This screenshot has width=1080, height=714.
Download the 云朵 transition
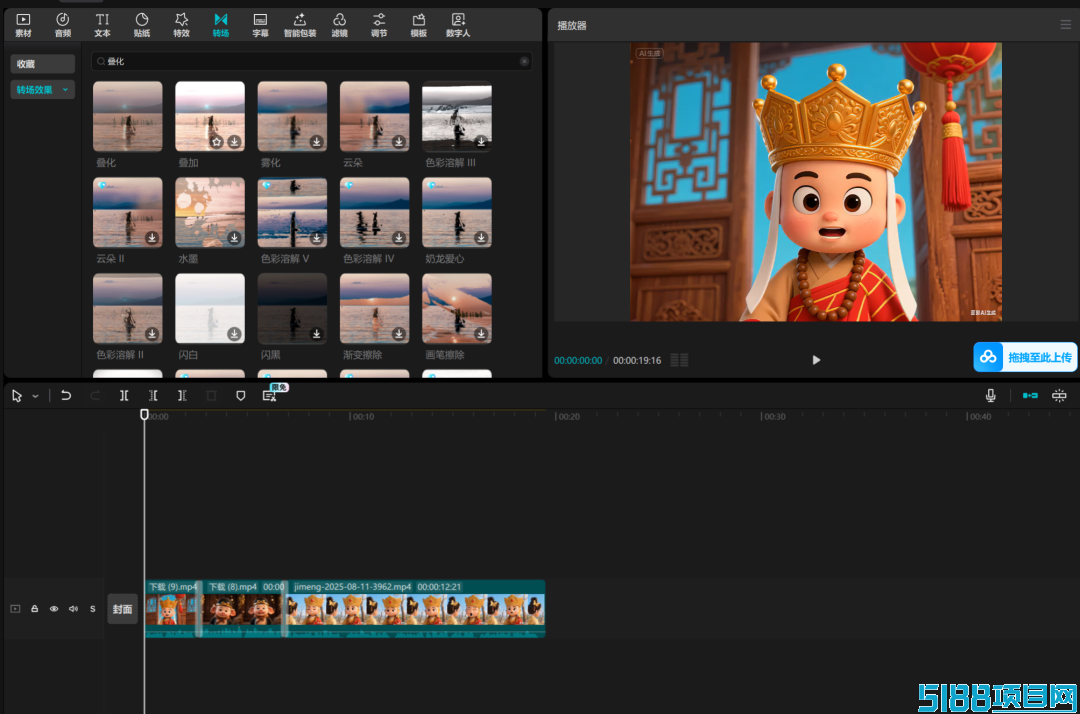[399, 142]
